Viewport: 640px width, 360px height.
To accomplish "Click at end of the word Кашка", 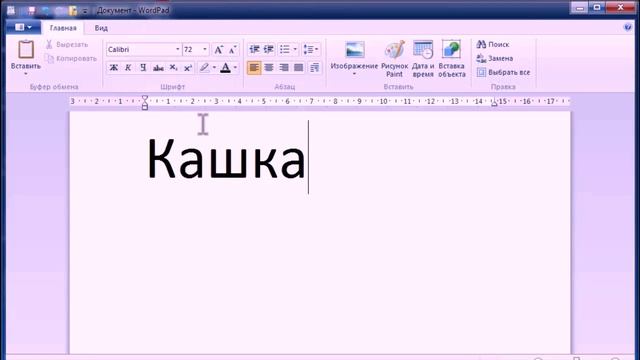I will click(307, 158).
